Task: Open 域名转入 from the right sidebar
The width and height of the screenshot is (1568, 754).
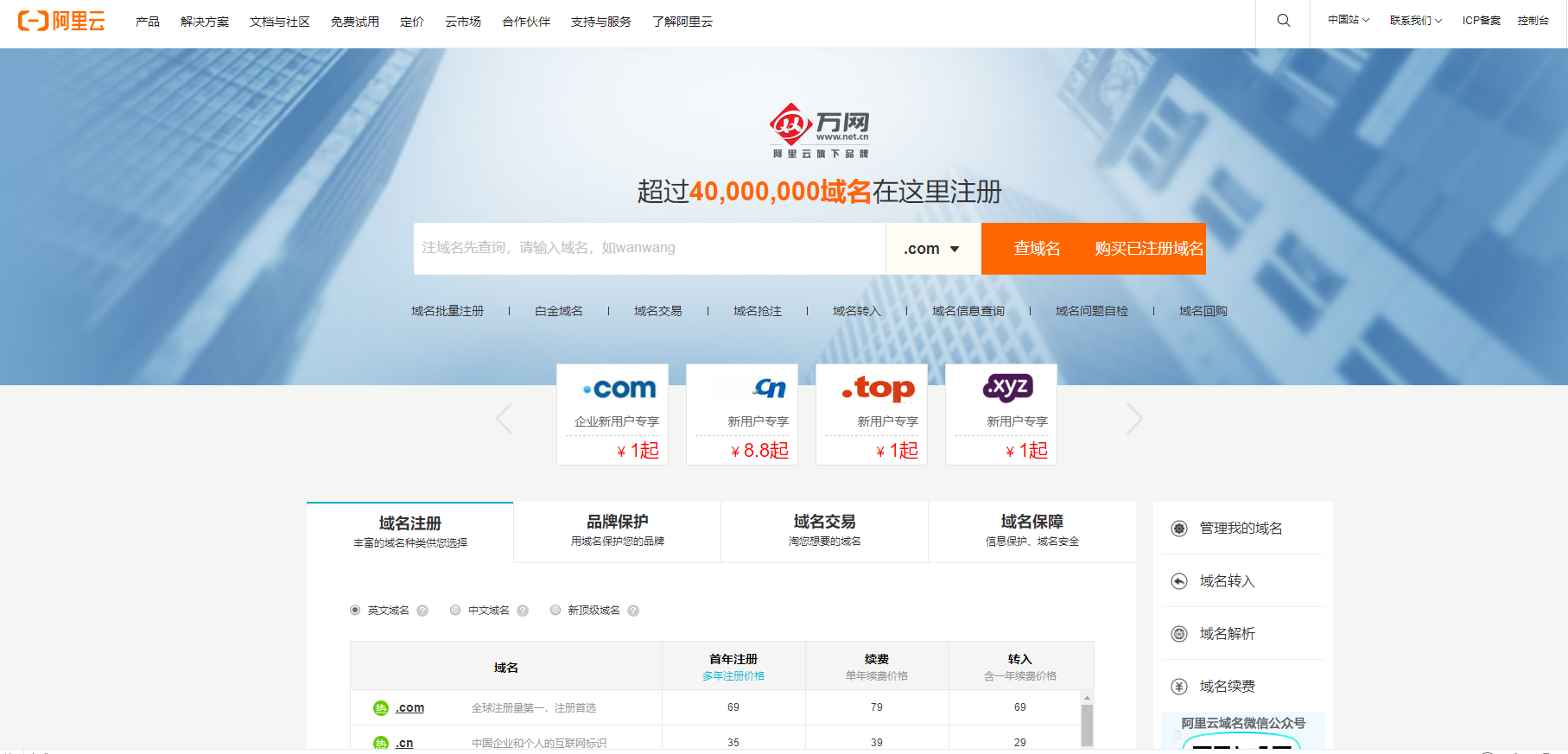Action: (x=1227, y=581)
